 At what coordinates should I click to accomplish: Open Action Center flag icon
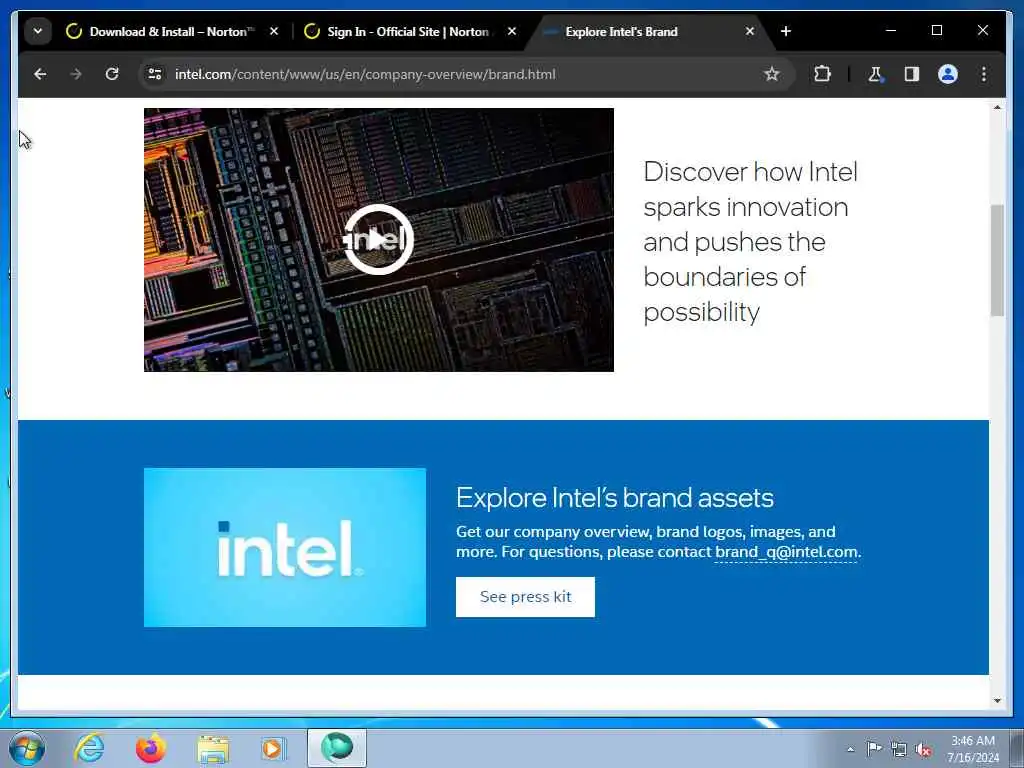click(874, 749)
